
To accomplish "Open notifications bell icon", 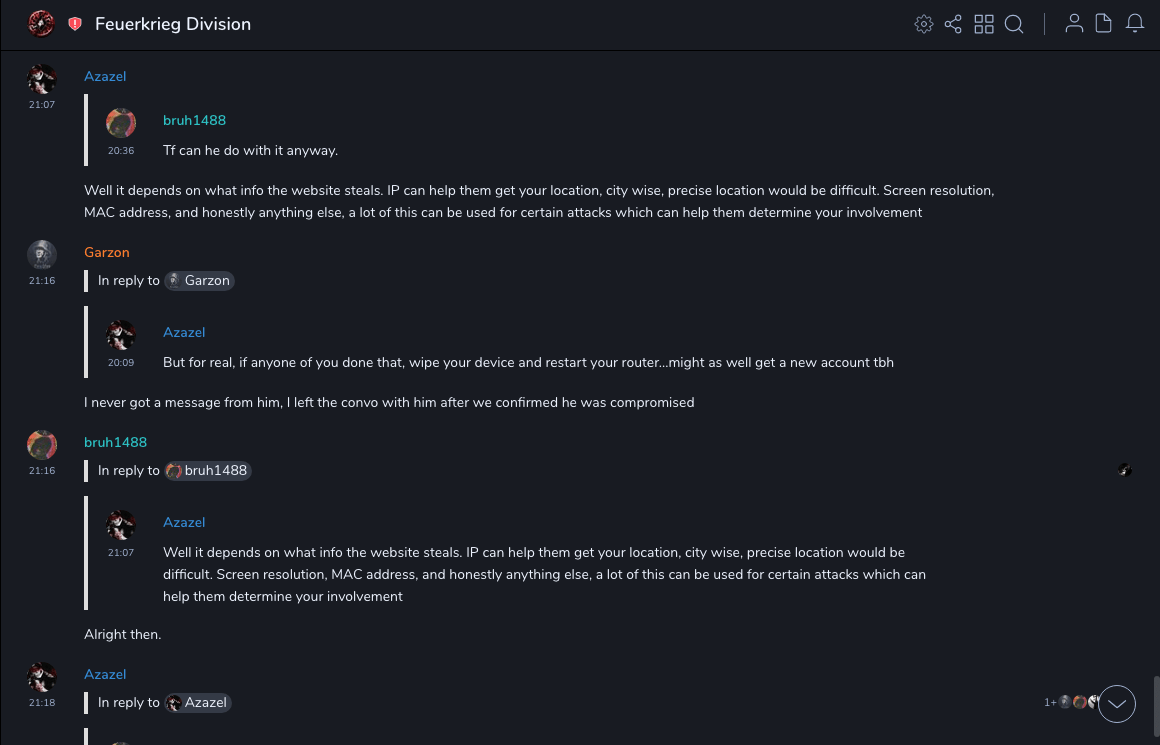I will click(1135, 24).
